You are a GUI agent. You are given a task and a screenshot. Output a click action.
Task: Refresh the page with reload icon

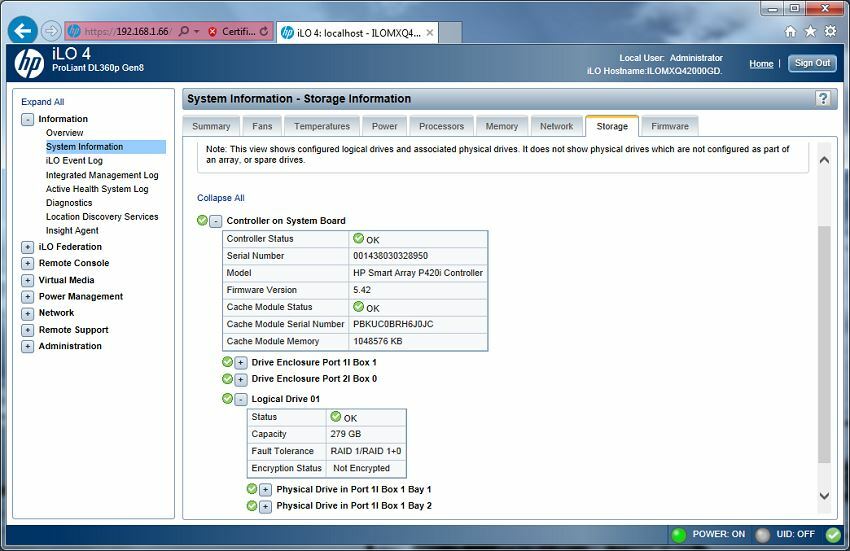(x=264, y=31)
